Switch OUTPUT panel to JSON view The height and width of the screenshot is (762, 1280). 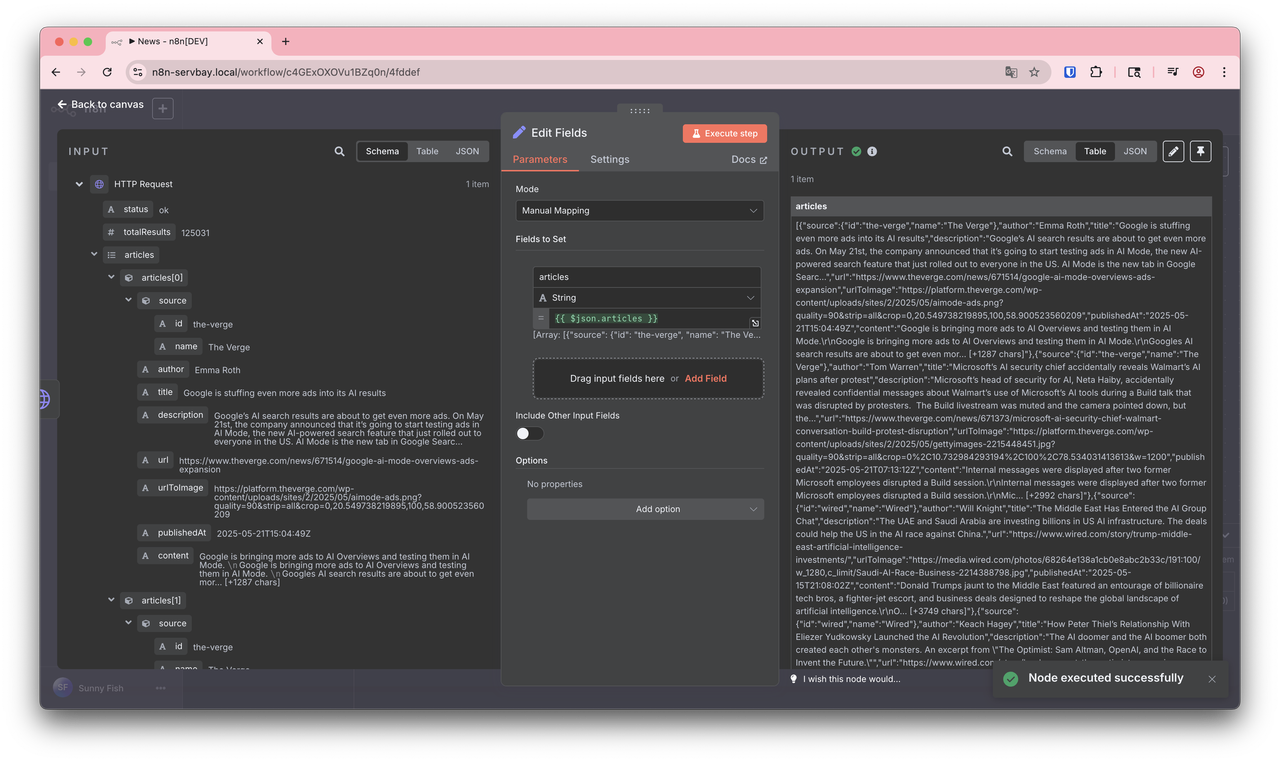[1135, 151]
